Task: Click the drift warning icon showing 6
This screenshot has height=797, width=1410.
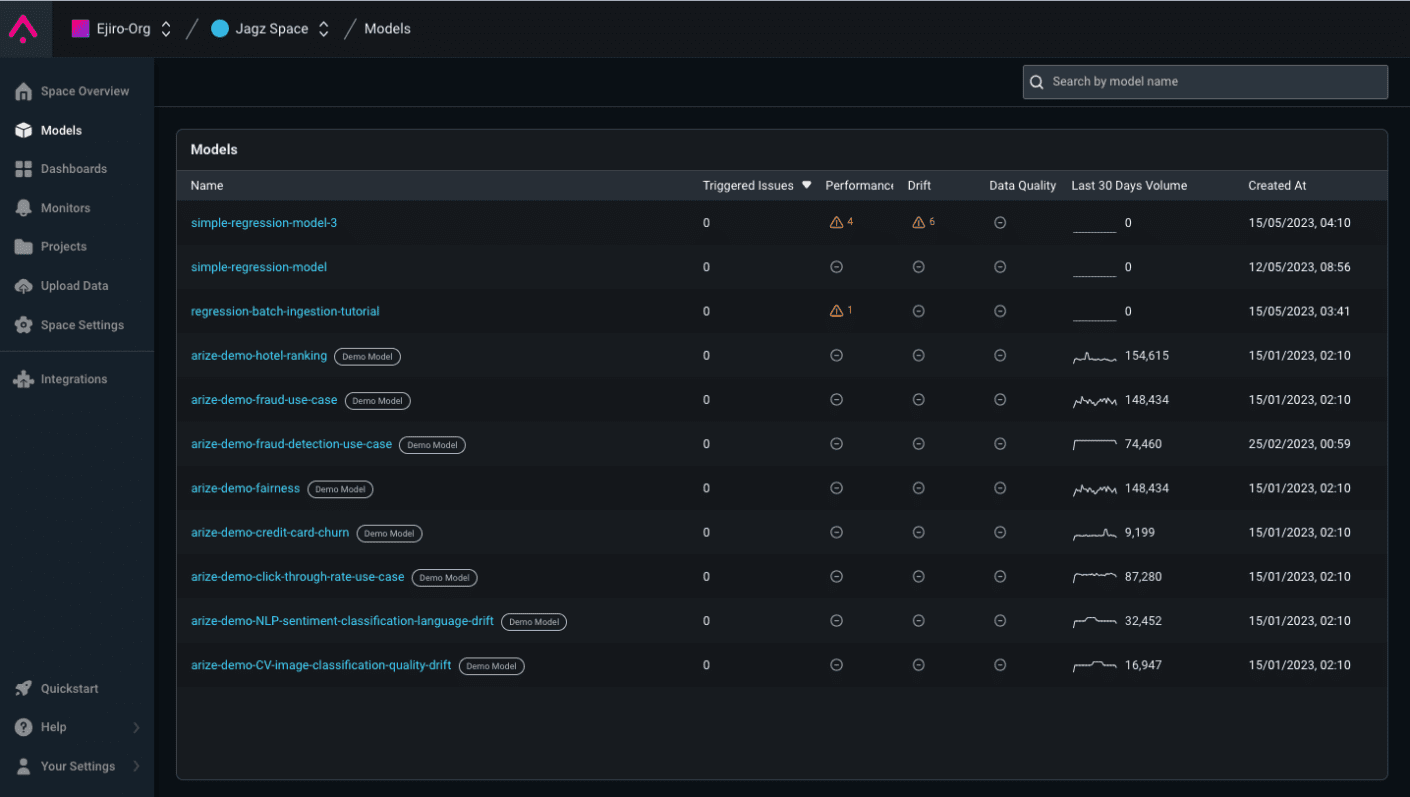Action: tap(918, 223)
